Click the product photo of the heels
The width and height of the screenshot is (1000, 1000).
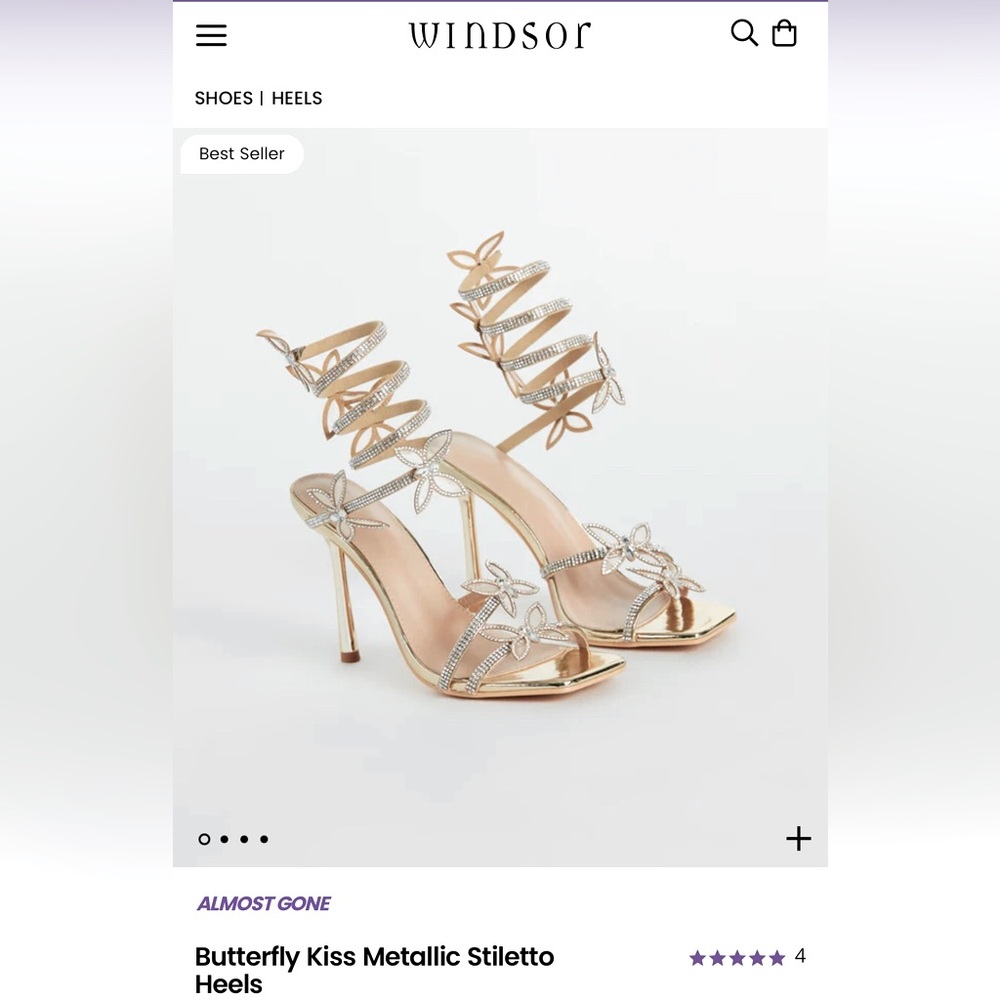(x=500, y=480)
